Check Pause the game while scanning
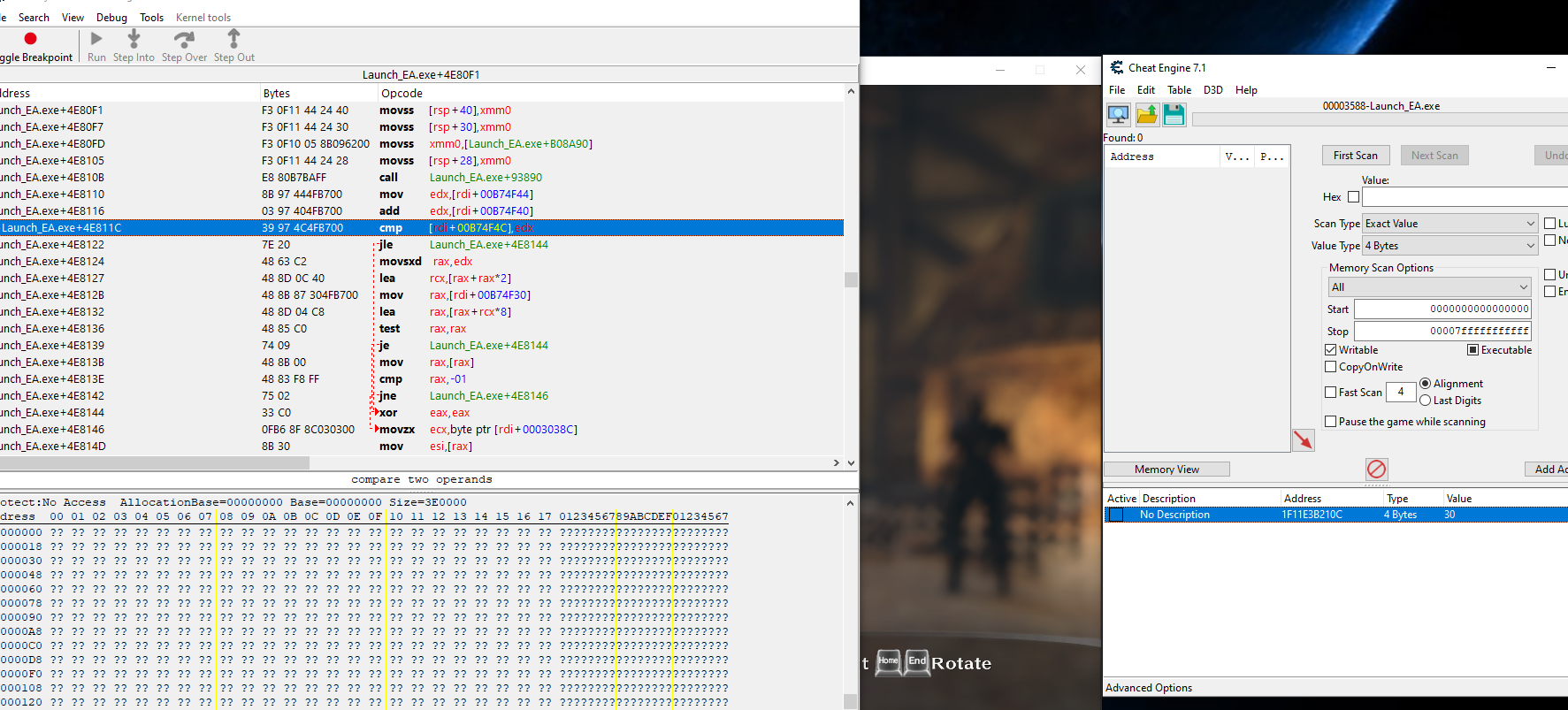 pos(1330,422)
